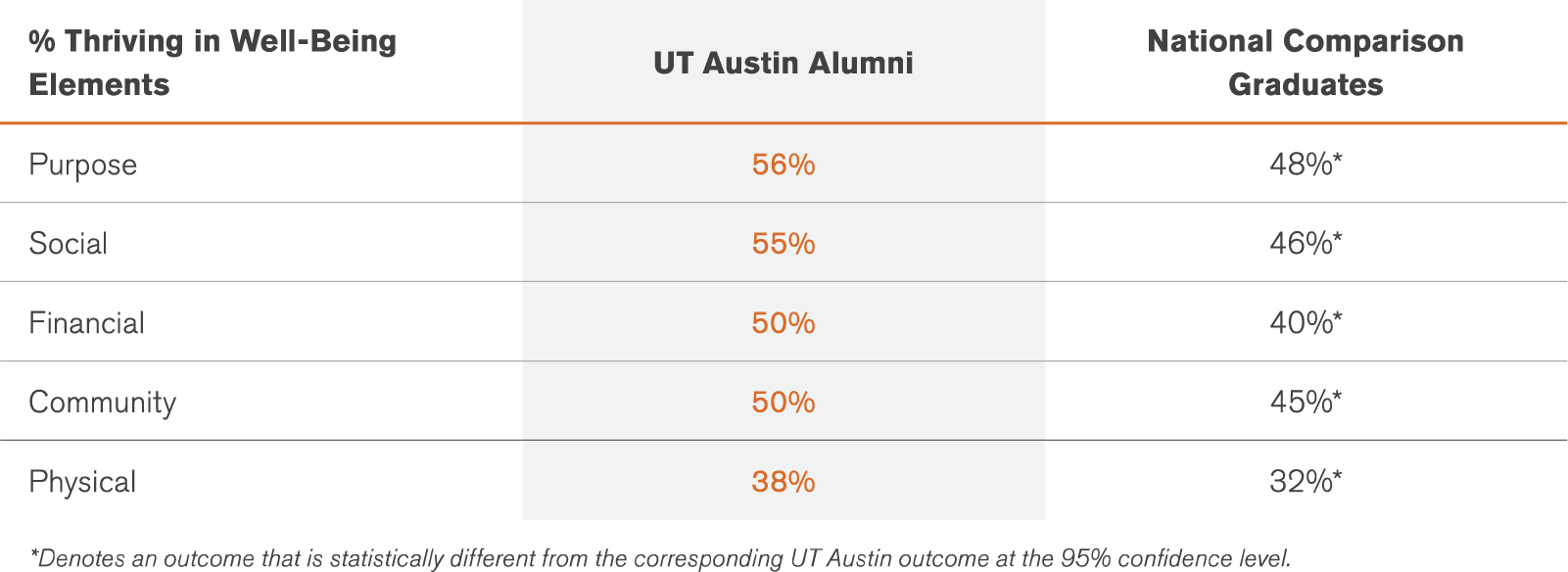
Task: Click the 32%* national Physical value
Action: pyautogui.click(x=1306, y=482)
